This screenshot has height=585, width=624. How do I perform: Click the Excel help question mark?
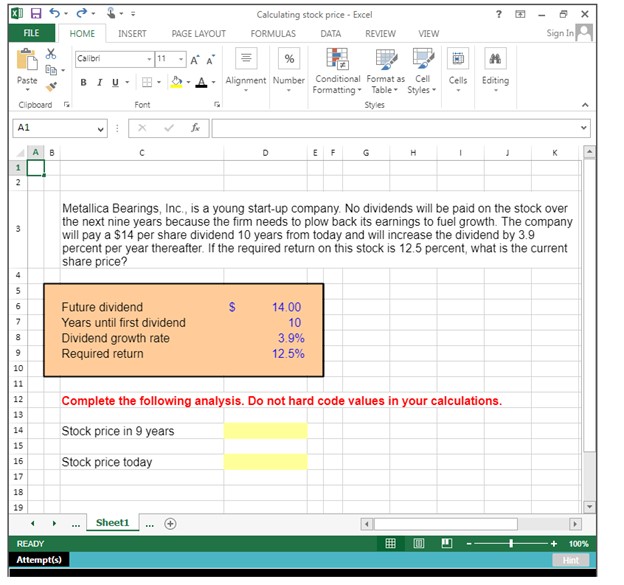pyautogui.click(x=499, y=14)
